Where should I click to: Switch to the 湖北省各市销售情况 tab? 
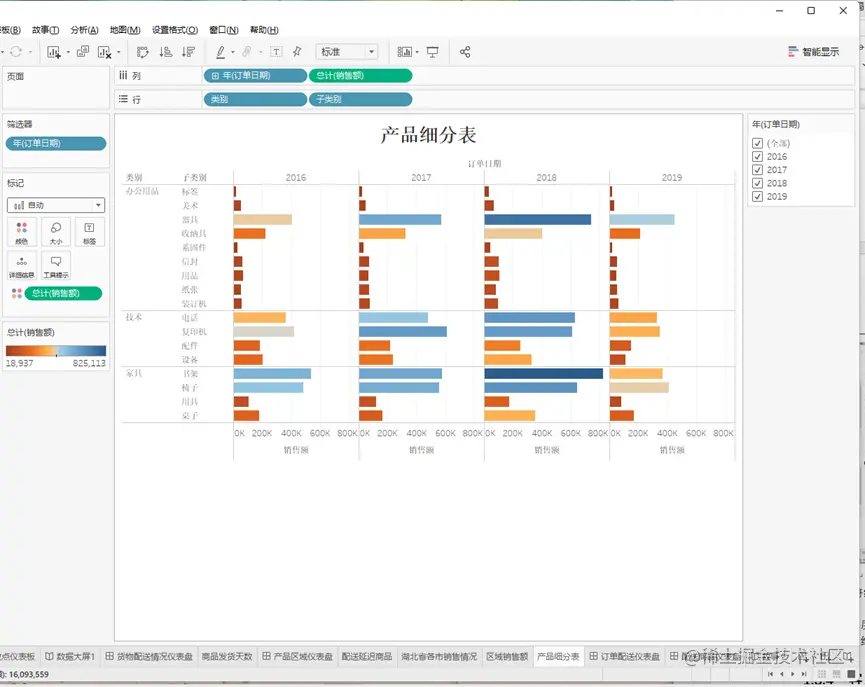pos(439,656)
